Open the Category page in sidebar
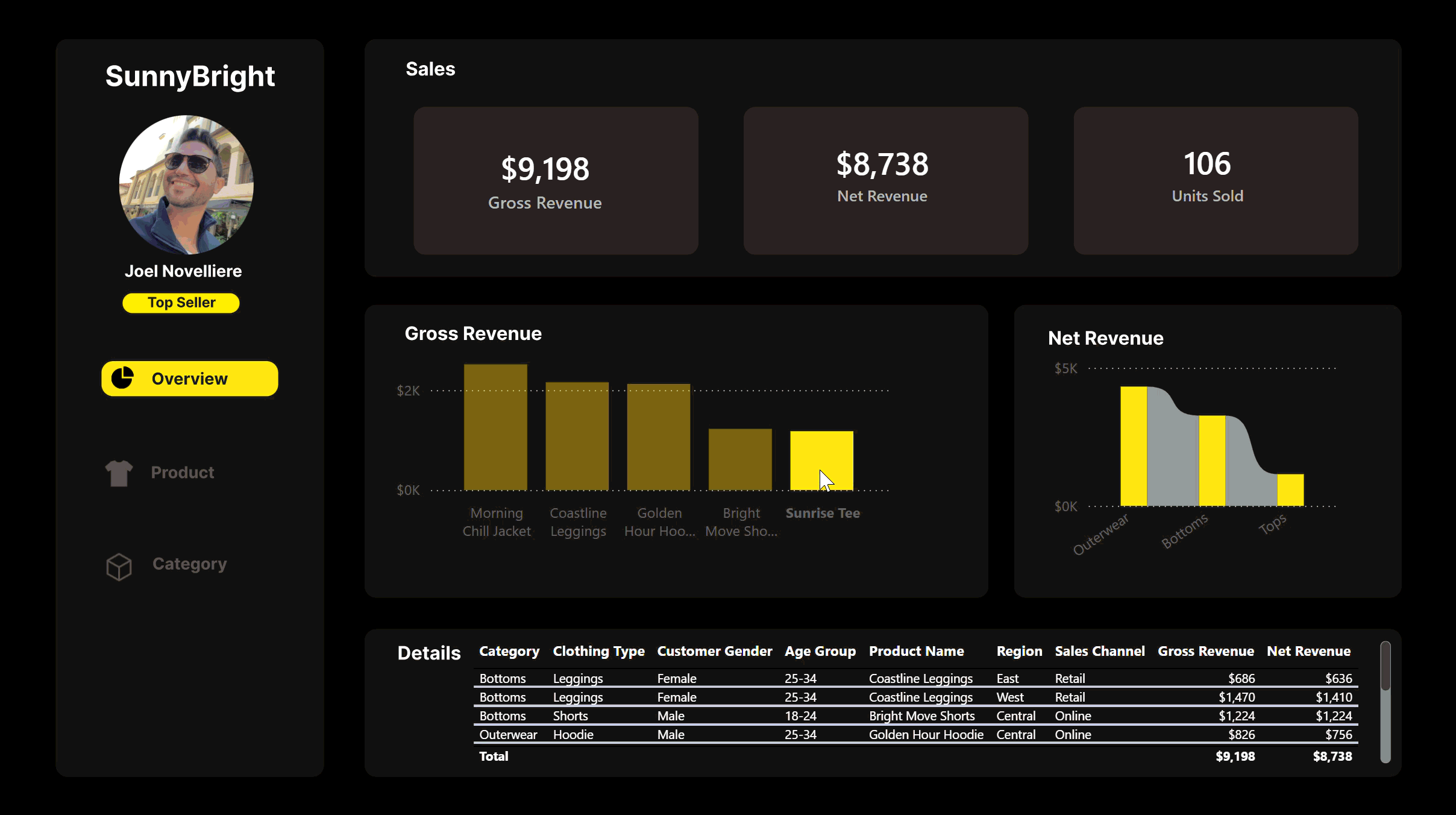Screen dimensions: 1456x815 (189, 564)
